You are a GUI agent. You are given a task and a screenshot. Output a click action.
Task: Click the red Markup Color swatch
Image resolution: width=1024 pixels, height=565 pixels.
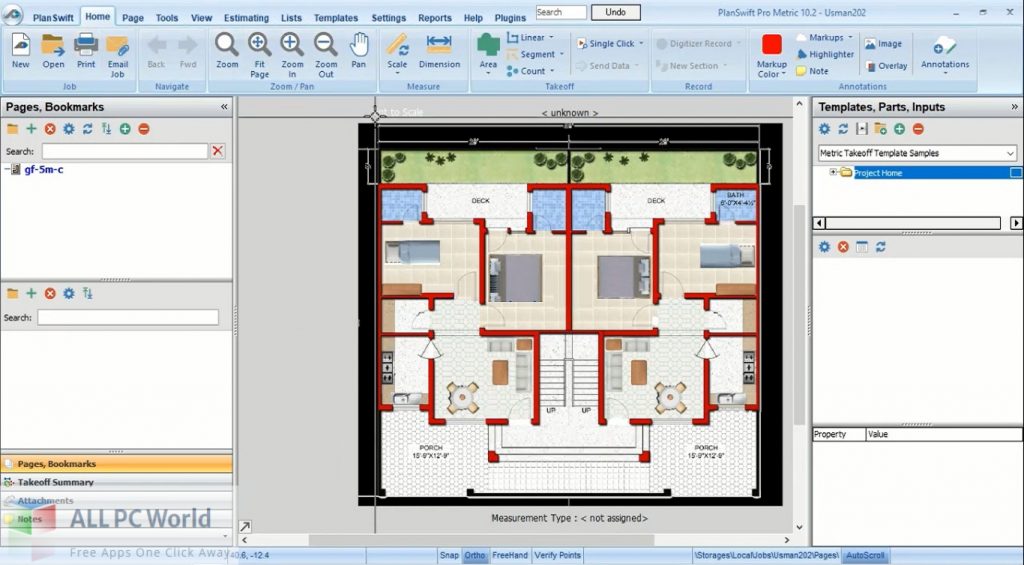pyautogui.click(x=771, y=45)
